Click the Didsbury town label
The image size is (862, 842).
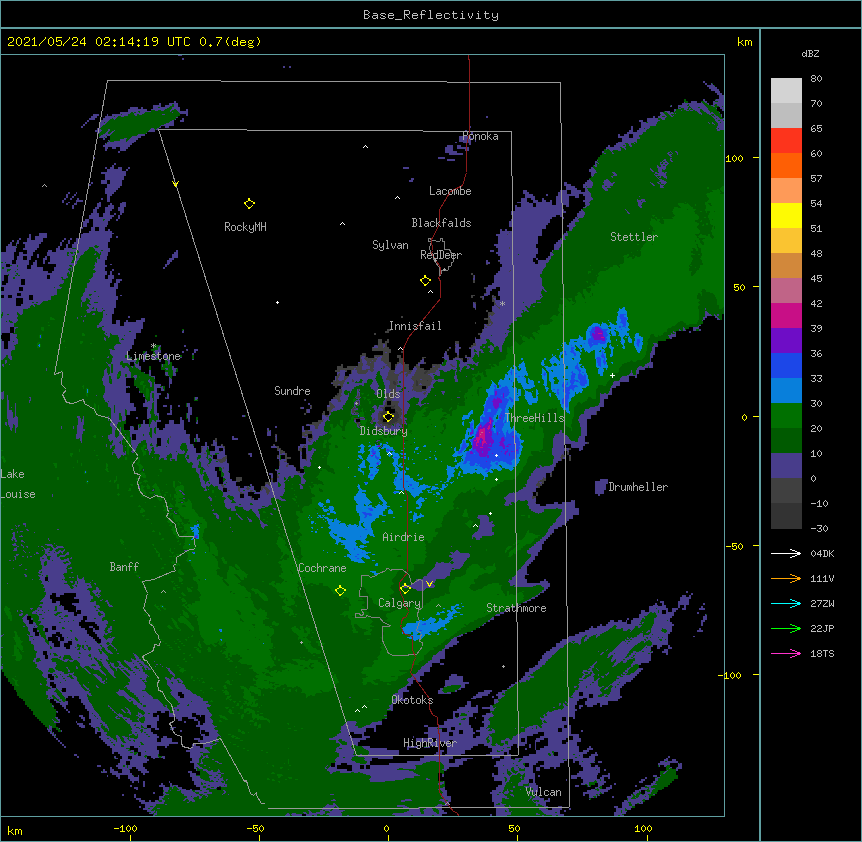[384, 431]
